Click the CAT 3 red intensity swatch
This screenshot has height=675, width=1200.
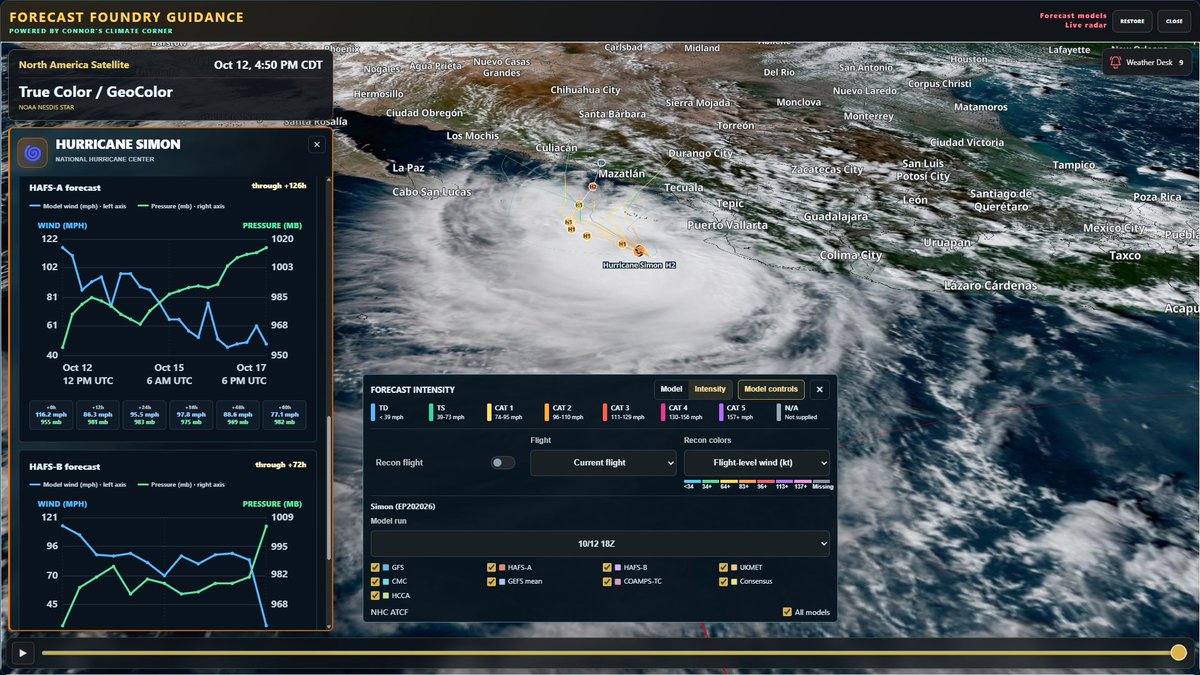point(605,412)
